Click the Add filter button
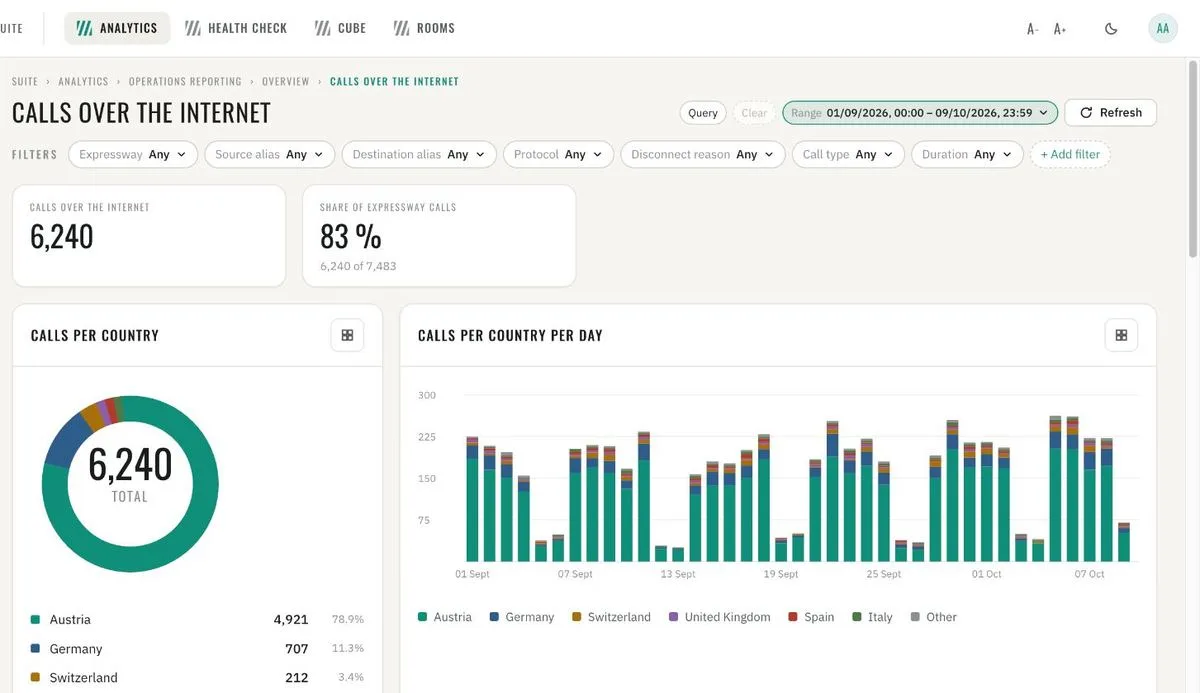Screen dimensions: 1200x693 pyautogui.click(x=1070, y=155)
